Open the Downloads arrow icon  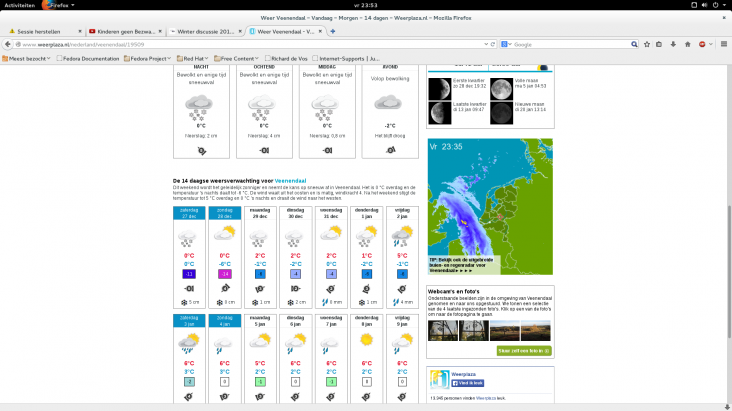click(x=673, y=44)
